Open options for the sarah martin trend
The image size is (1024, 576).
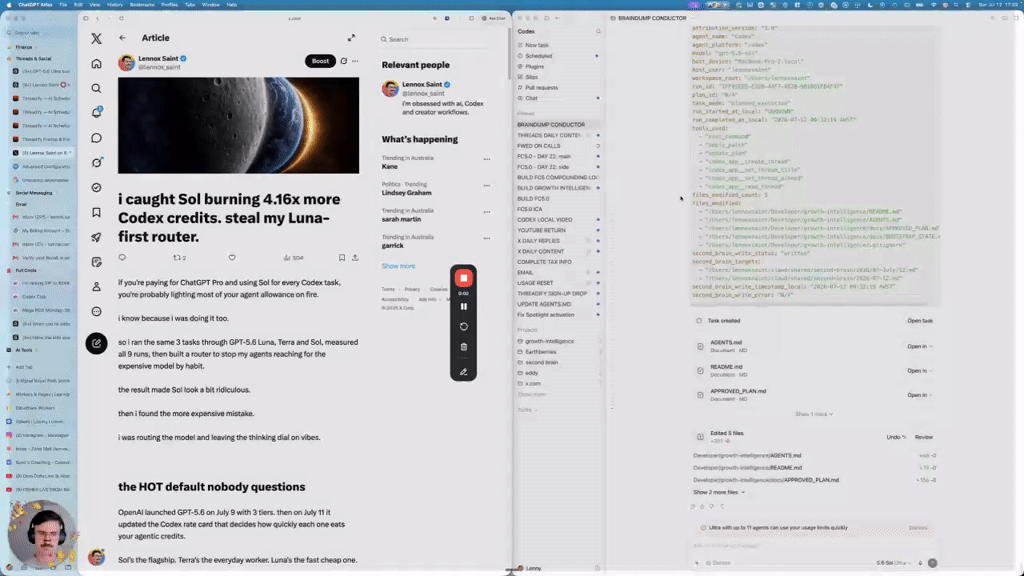(487, 212)
